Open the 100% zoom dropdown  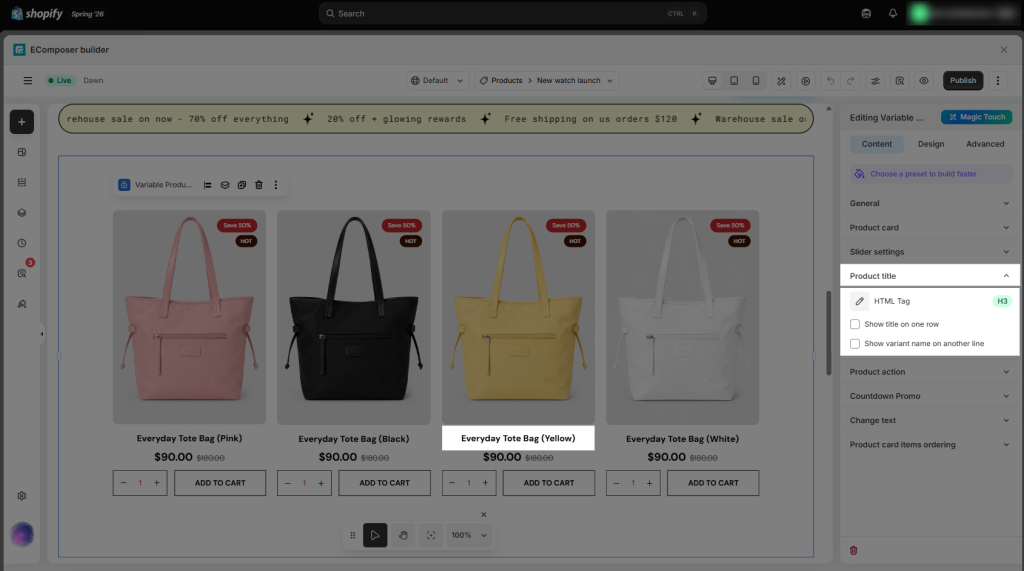[x=469, y=535]
